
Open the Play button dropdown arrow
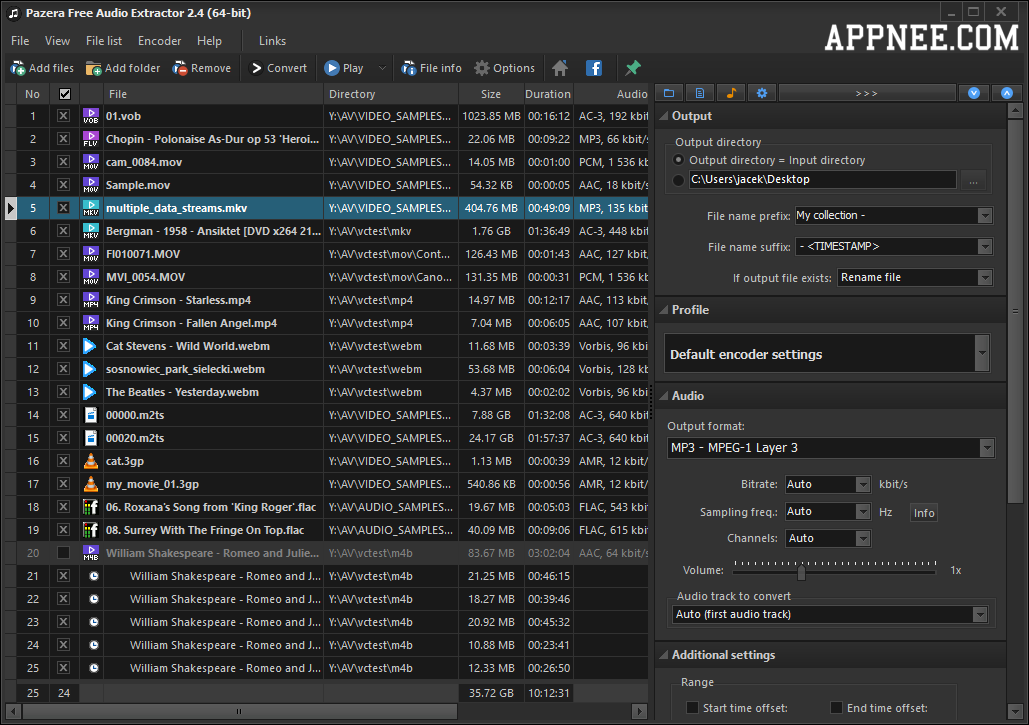[x=382, y=68]
